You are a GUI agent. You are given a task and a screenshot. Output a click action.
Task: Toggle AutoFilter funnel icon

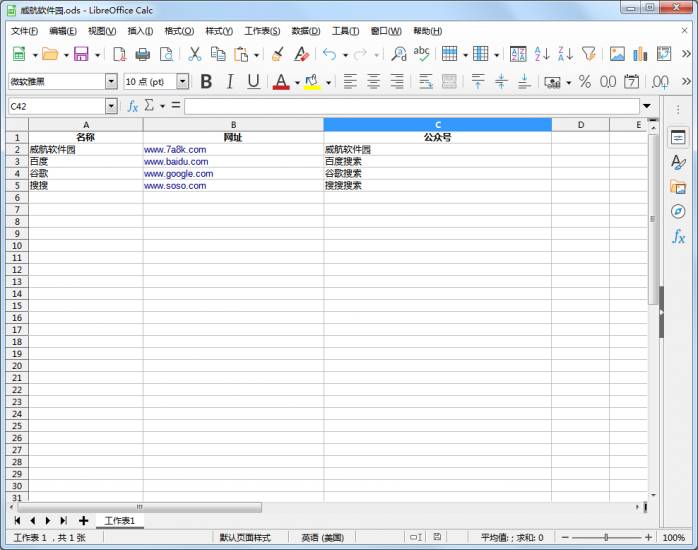tap(589, 54)
